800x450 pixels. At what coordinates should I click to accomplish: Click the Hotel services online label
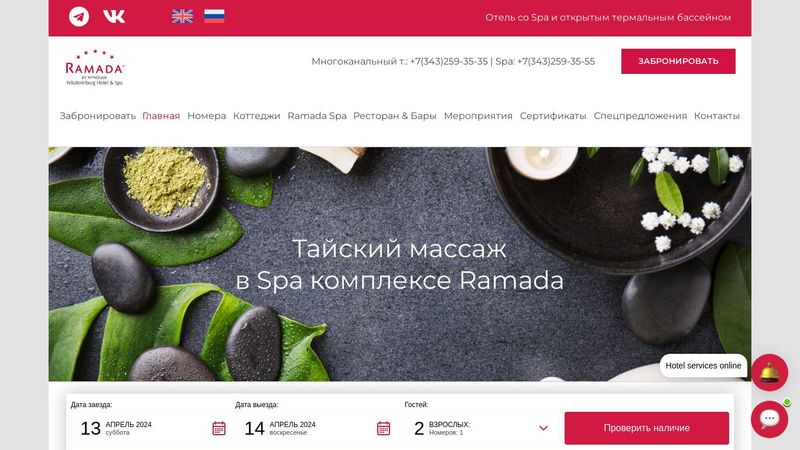pos(703,366)
